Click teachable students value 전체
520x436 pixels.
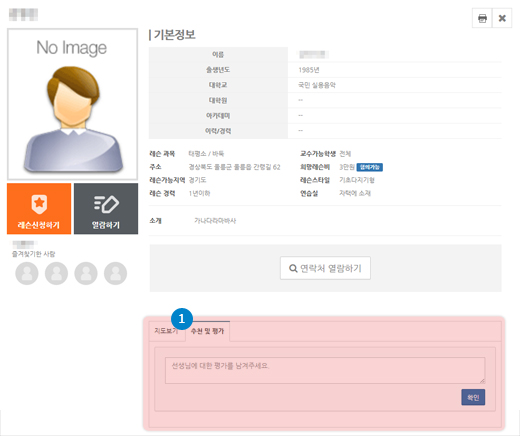tap(345, 154)
